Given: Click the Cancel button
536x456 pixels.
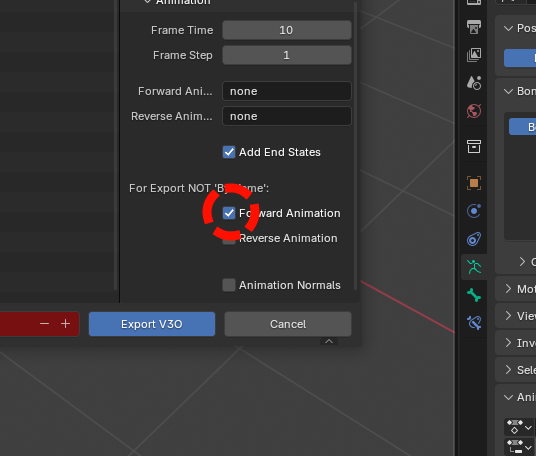Looking at the screenshot, I should tap(288, 324).
